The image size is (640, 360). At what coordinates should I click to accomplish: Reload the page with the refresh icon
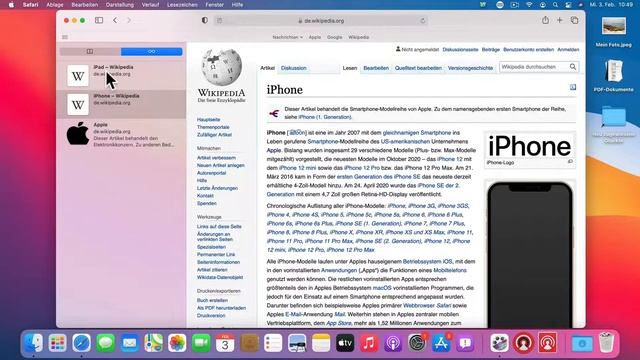(x=422, y=21)
